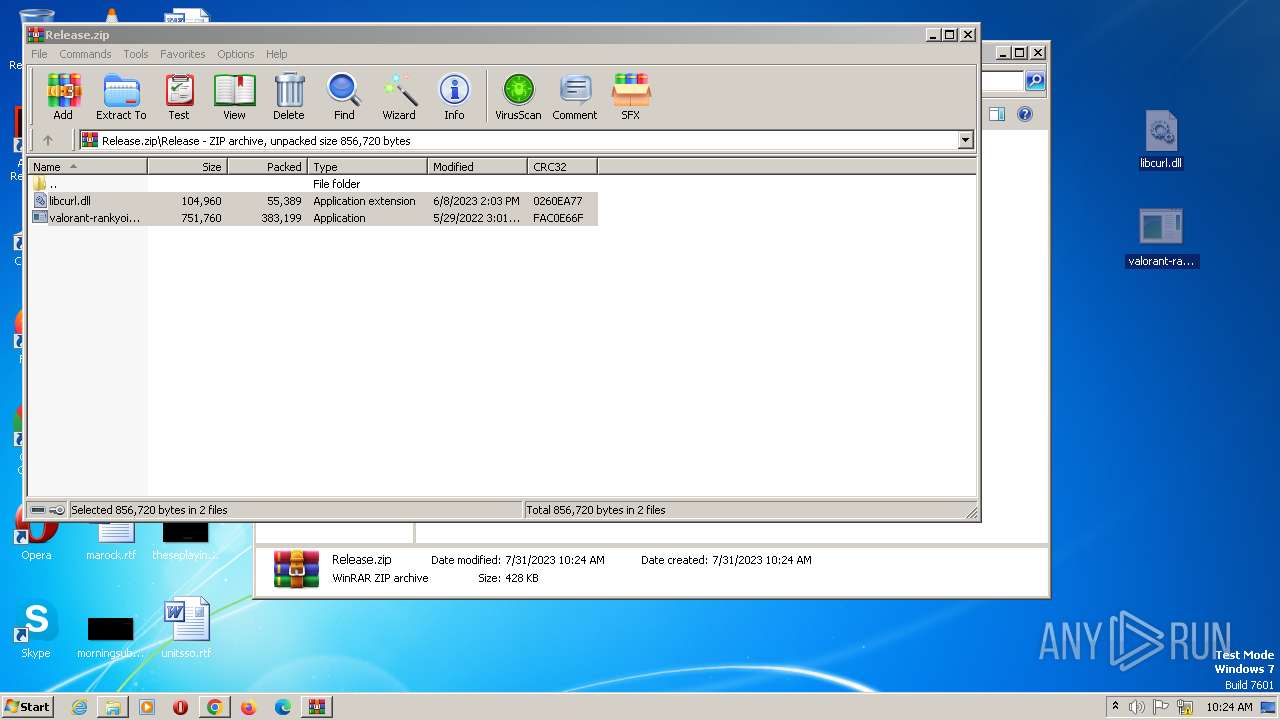This screenshot has height=720, width=1280.
Task: Open the View file tool
Action: tap(234, 97)
